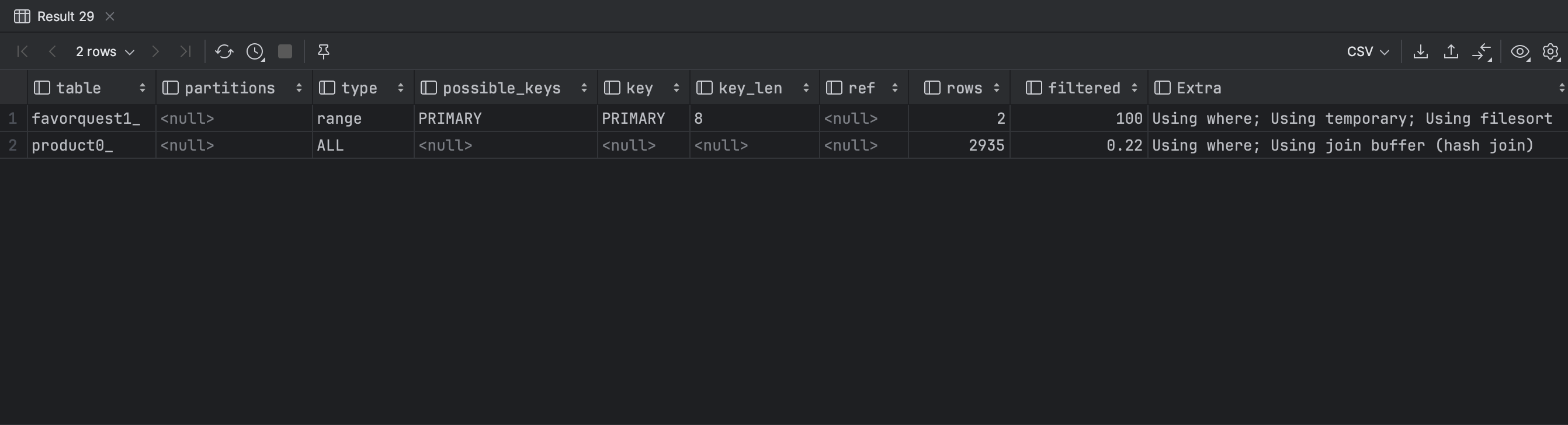Viewport: 1568px width, 425px height.
Task: Sort by the key_len column header
Action: pos(755,88)
